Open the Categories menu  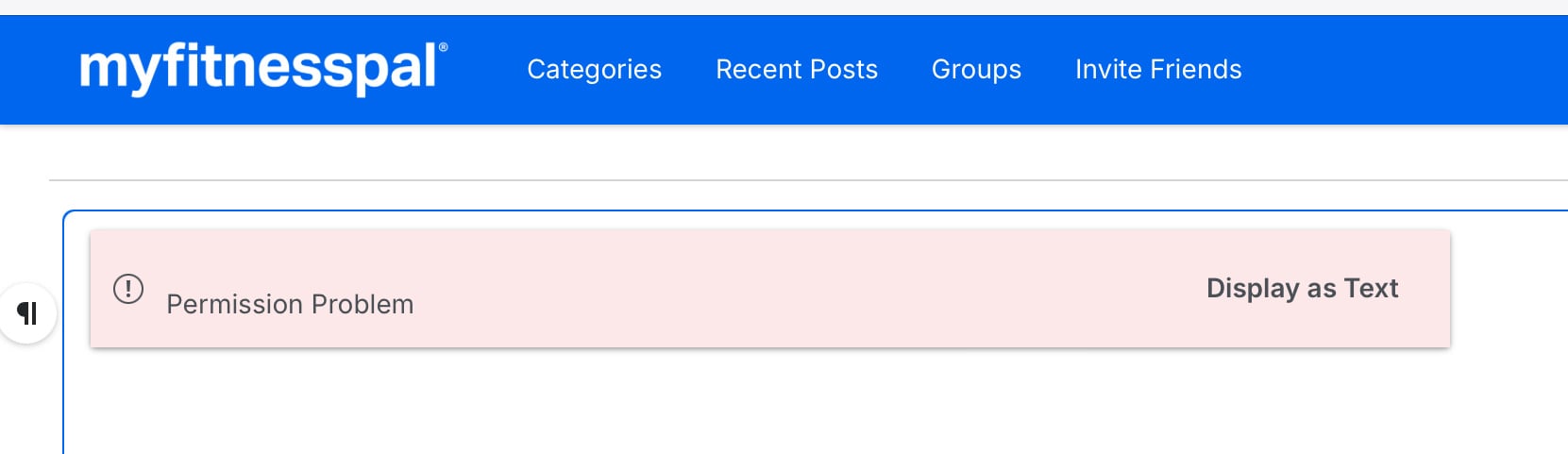coord(595,69)
